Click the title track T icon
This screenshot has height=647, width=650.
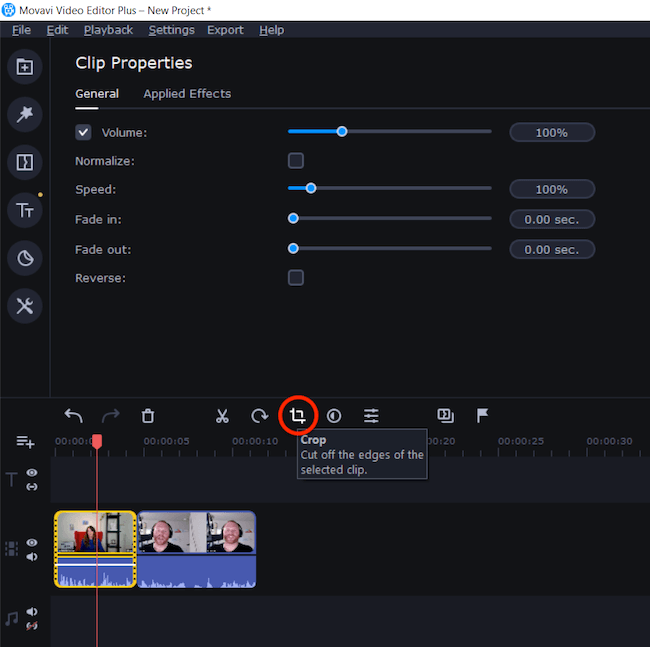point(11,480)
